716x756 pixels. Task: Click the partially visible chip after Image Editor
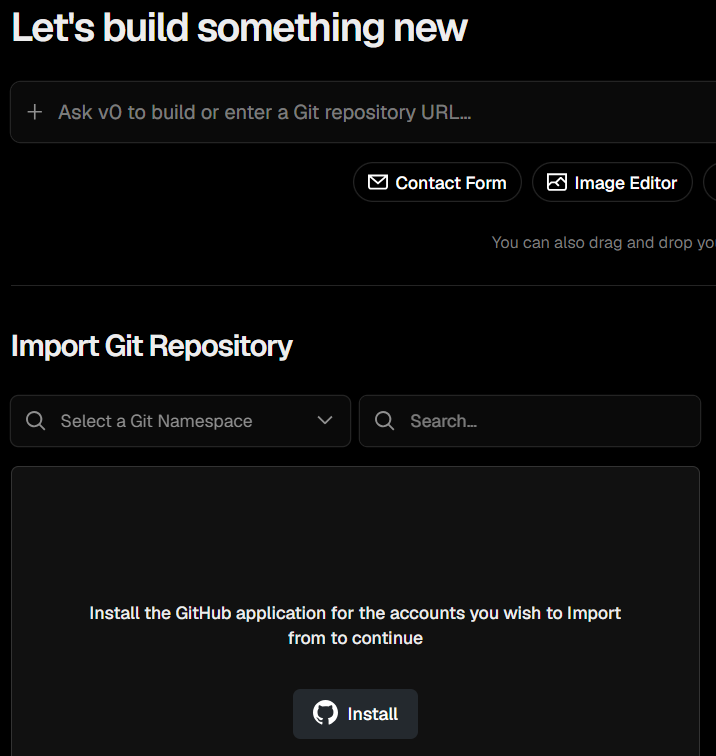[x=710, y=182]
